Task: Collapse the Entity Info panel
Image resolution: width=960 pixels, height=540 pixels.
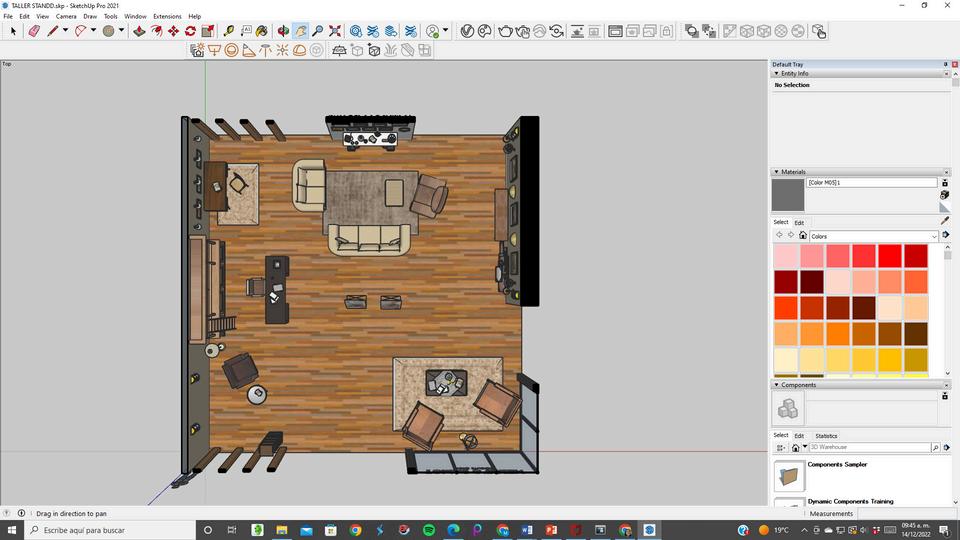Action: point(777,74)
